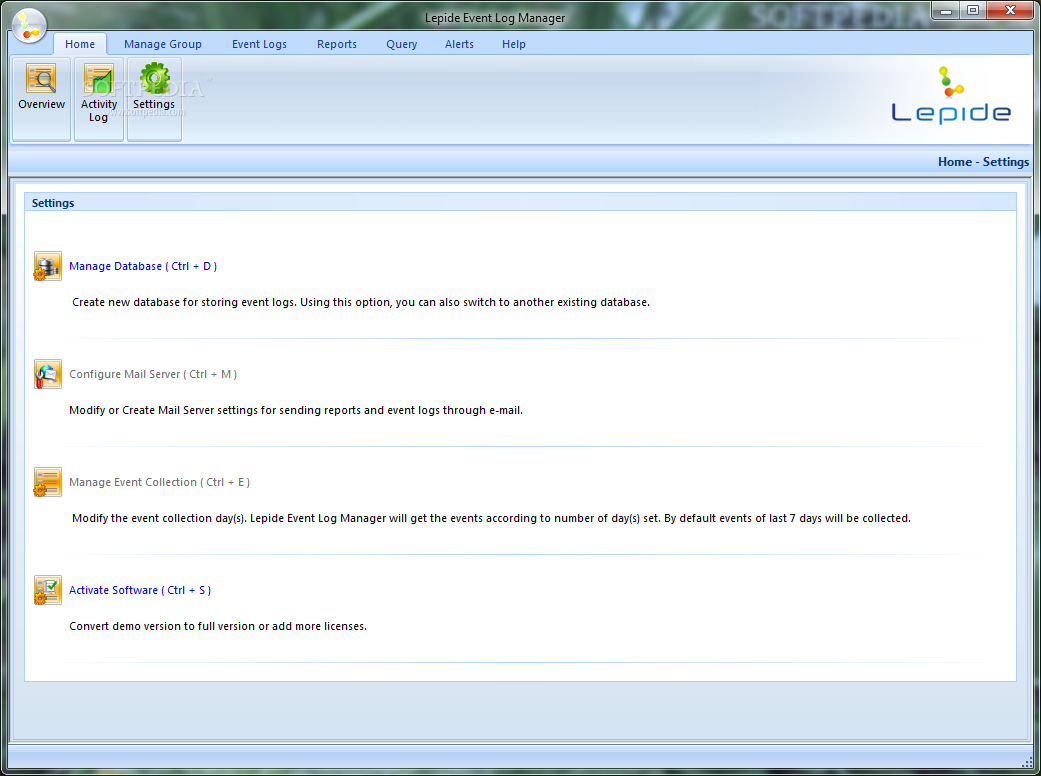Open Configure Mail Server ( Ctrl + M ) link

(153, 374)
